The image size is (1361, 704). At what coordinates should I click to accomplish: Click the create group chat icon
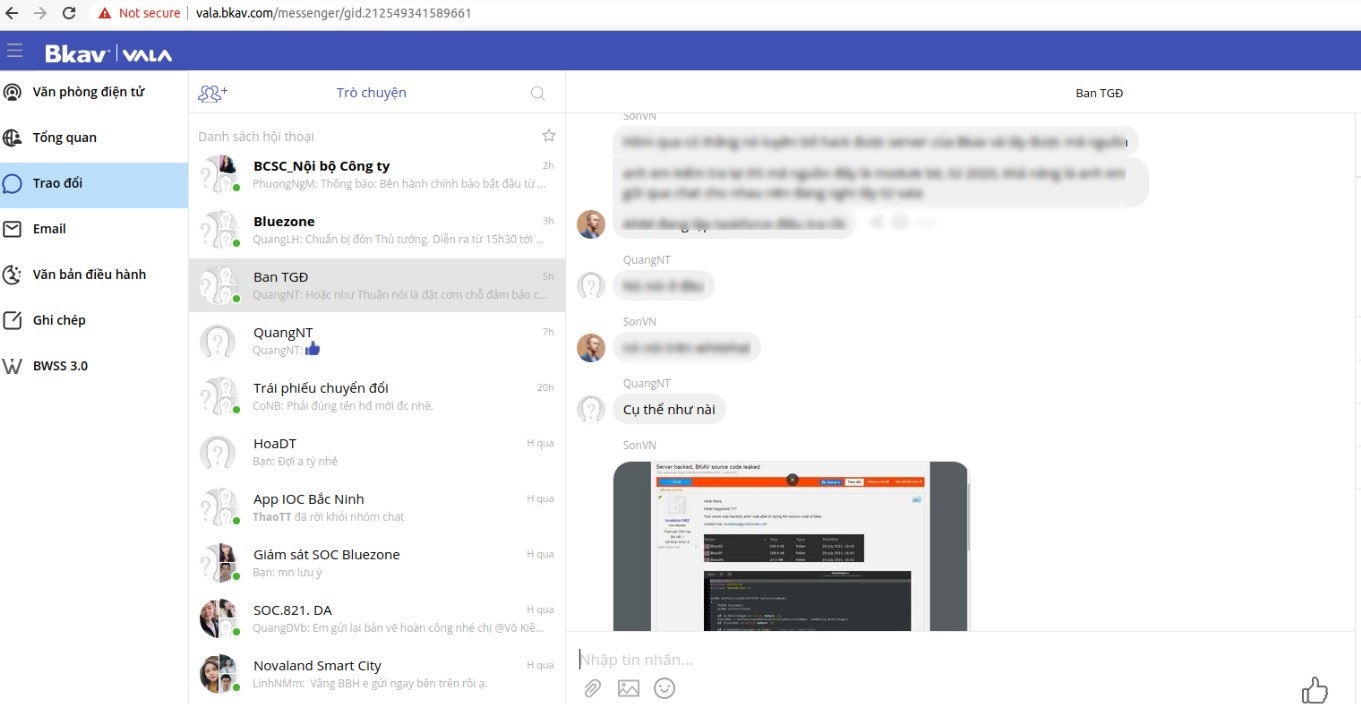[212, 93]
